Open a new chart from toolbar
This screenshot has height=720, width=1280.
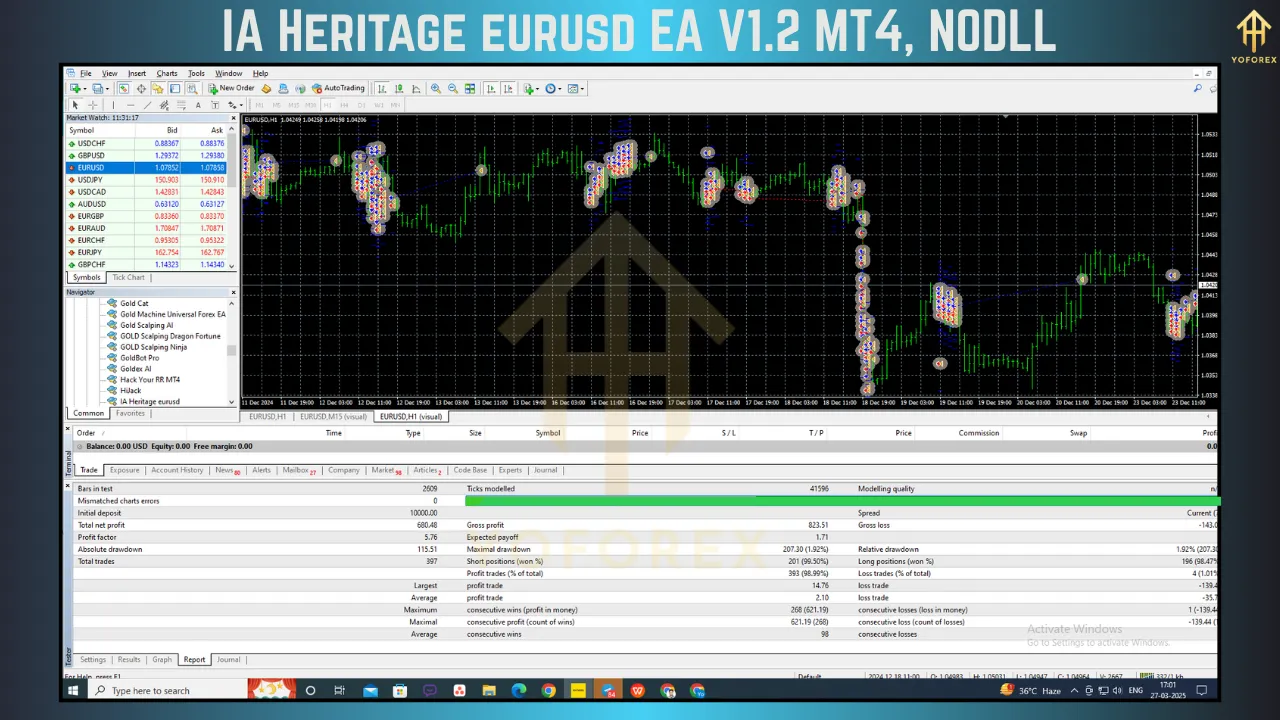tap(76, 88)
